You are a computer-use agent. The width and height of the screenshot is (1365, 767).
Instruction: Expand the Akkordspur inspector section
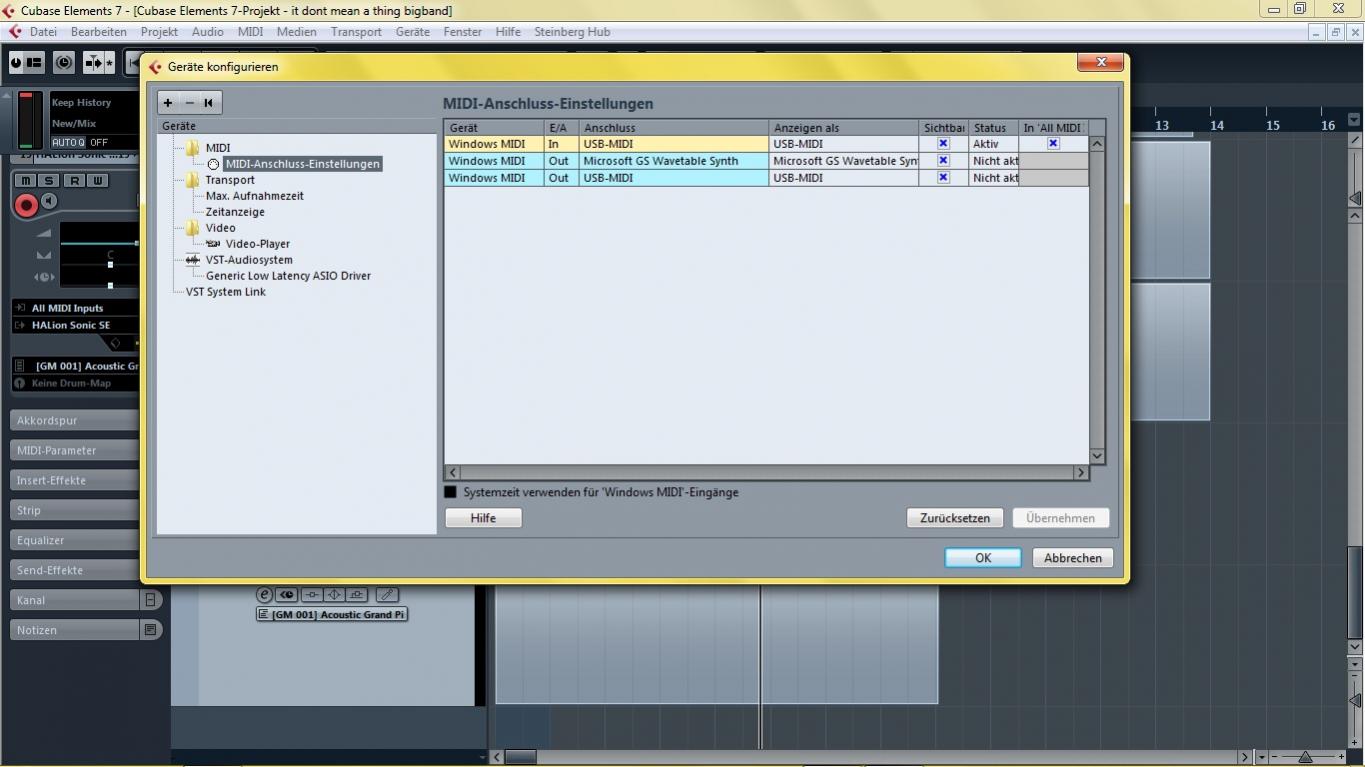click(75, 420)
